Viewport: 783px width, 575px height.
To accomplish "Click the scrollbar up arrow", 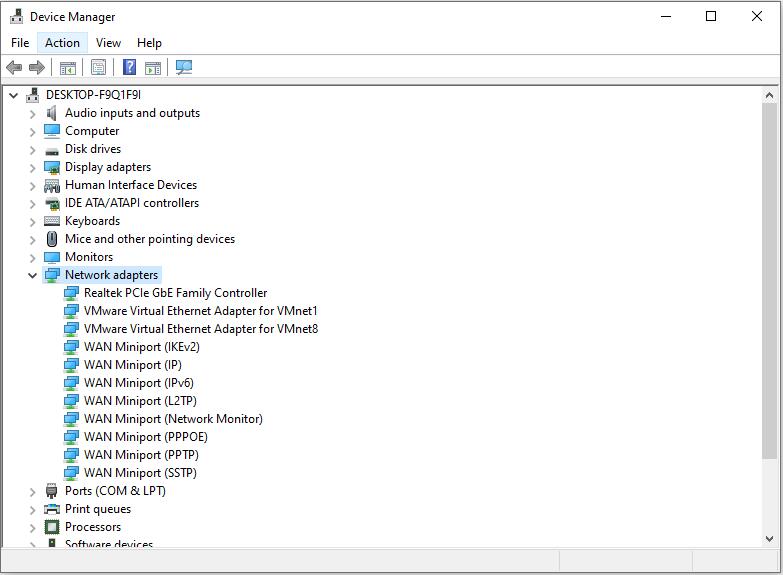I will [769, 95].
